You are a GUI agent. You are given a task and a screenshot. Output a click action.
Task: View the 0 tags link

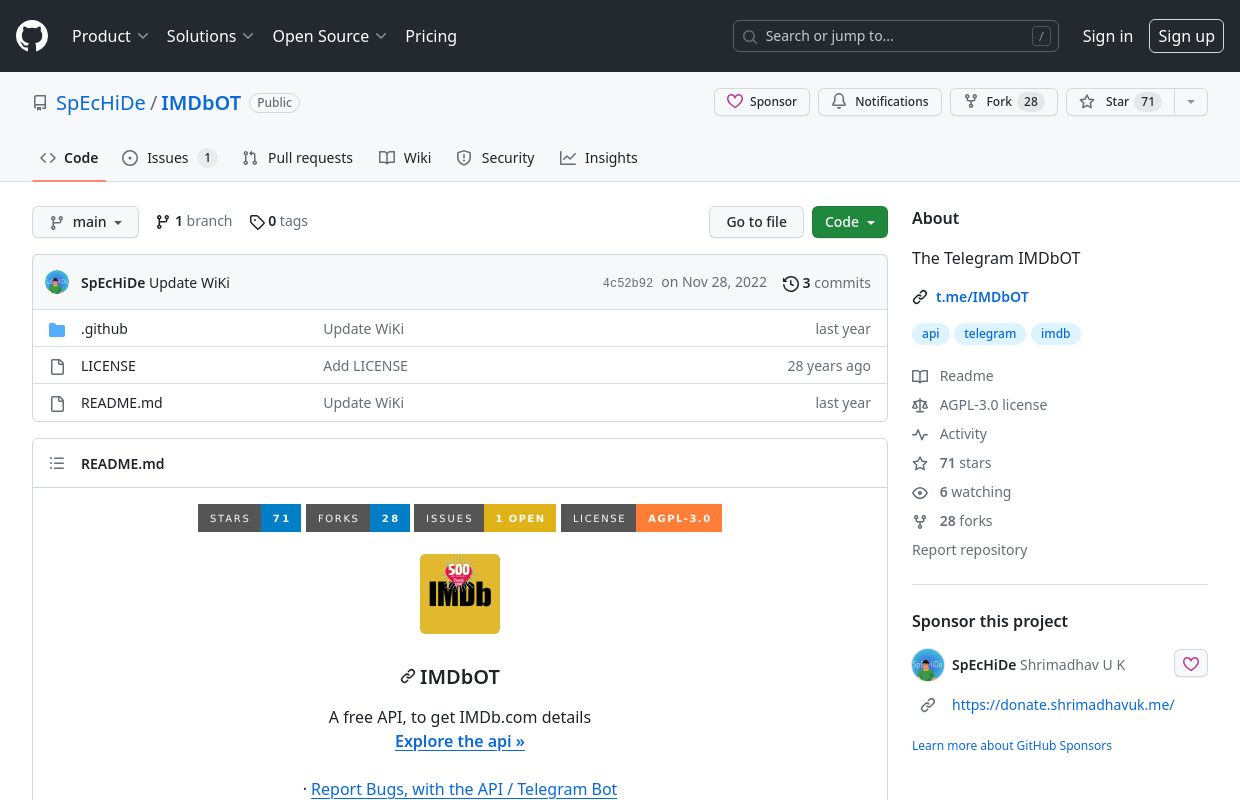279,221
